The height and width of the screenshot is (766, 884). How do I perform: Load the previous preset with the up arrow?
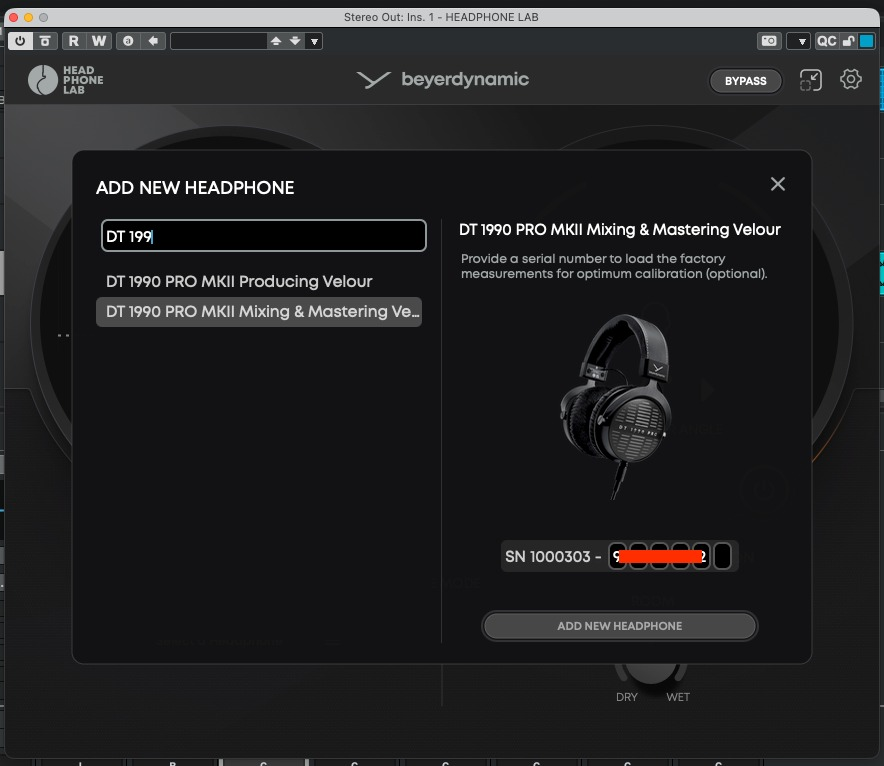[x=276, y=41]
